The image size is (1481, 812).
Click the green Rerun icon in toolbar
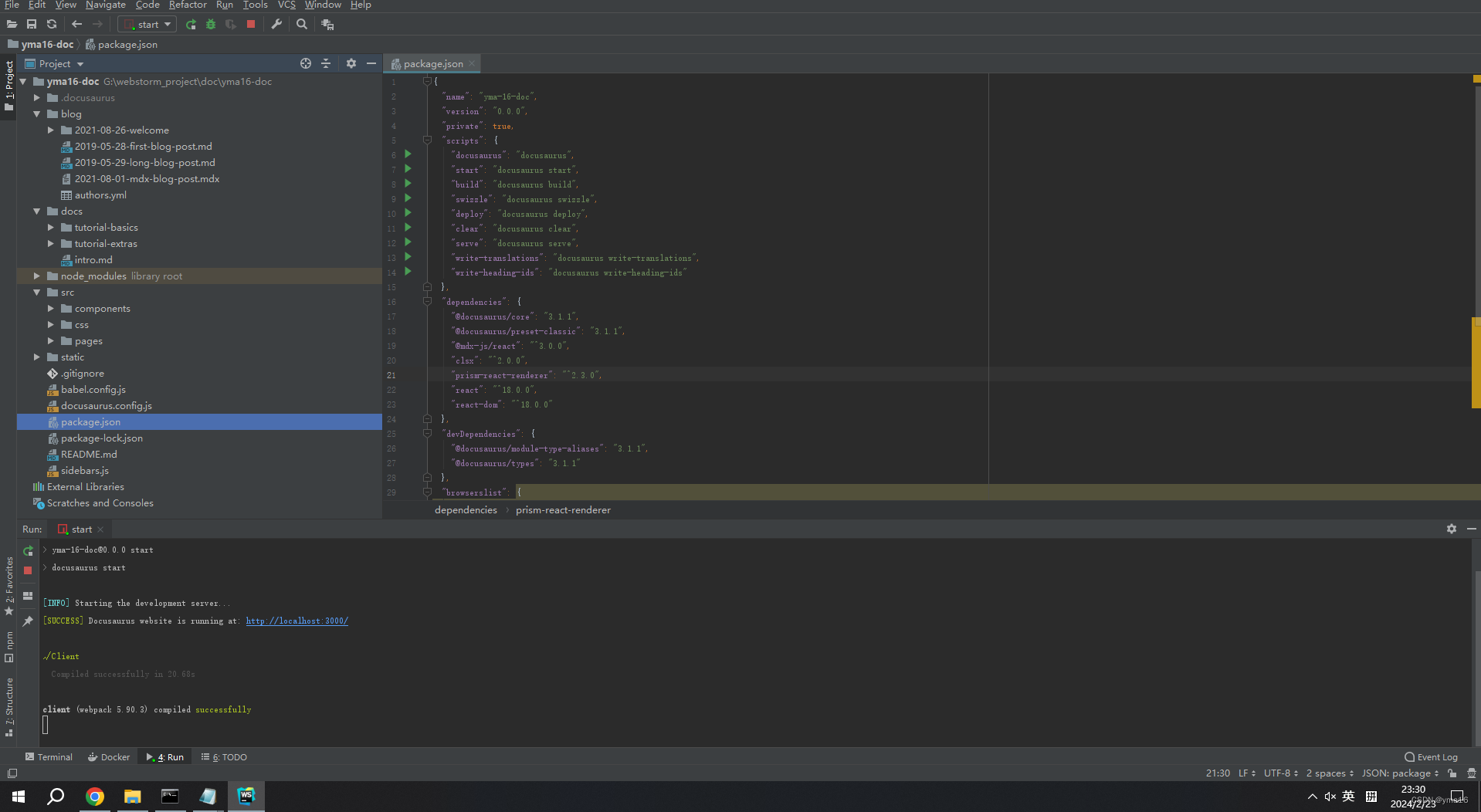pos(191,25)
